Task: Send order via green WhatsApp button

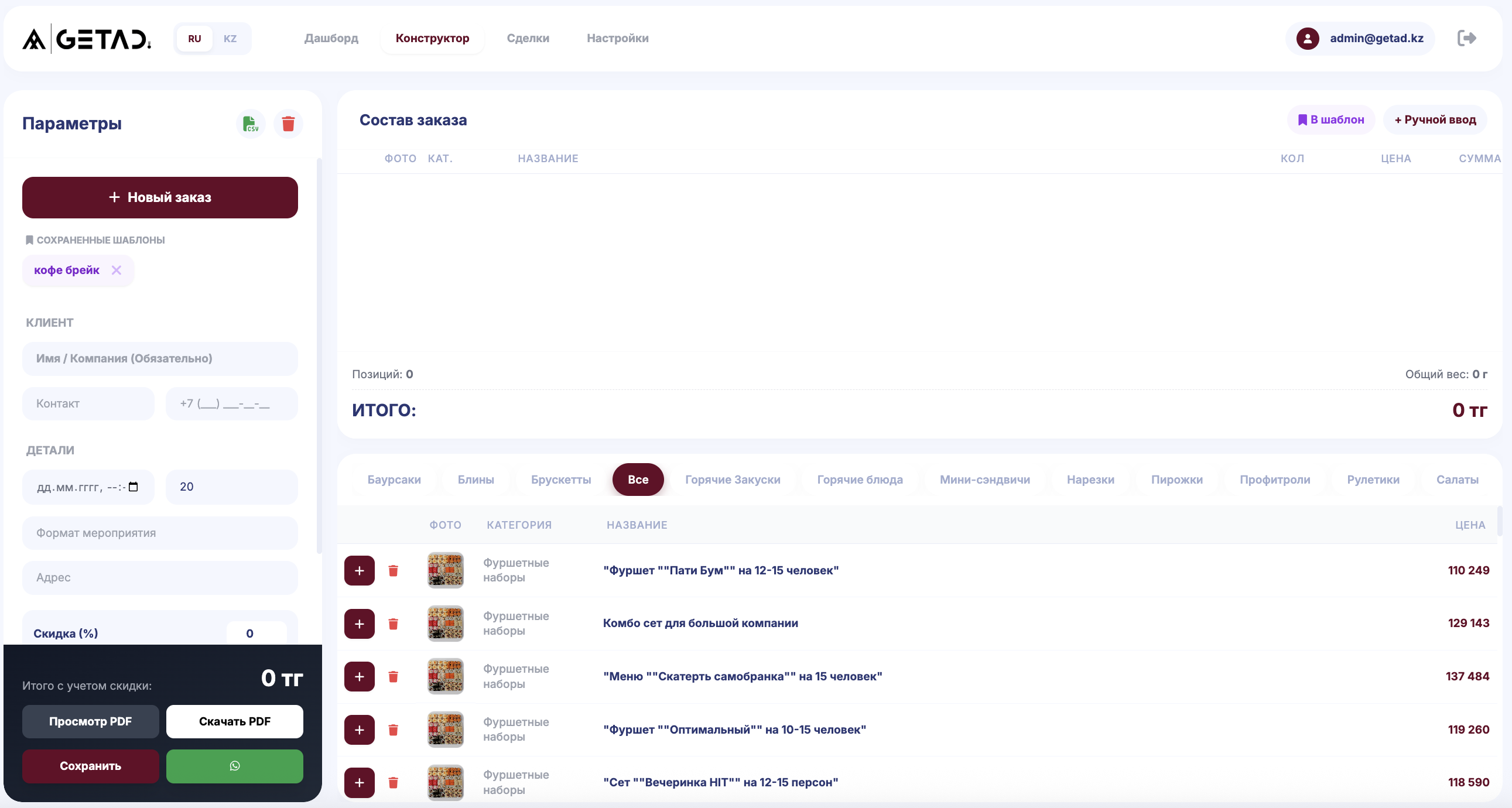Action: tap(234, 766)
